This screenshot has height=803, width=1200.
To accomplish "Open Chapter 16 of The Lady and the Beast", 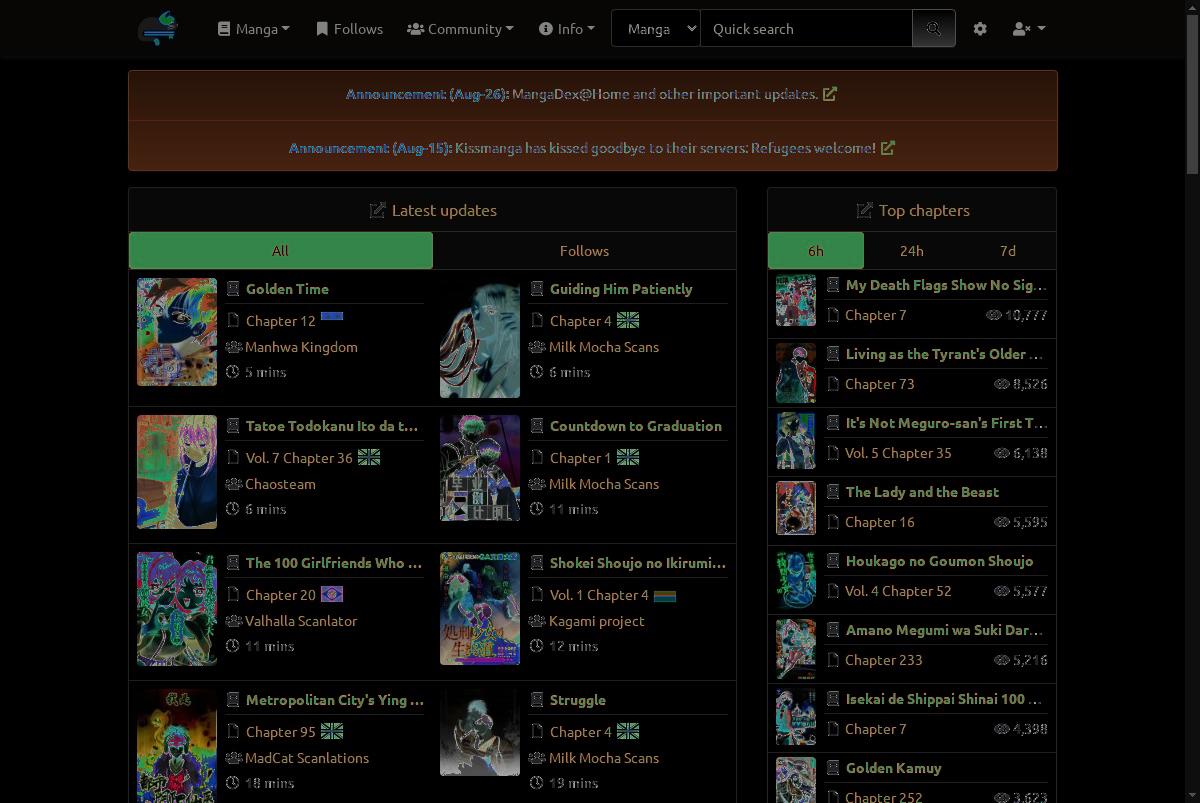I will tap(880, 522).
